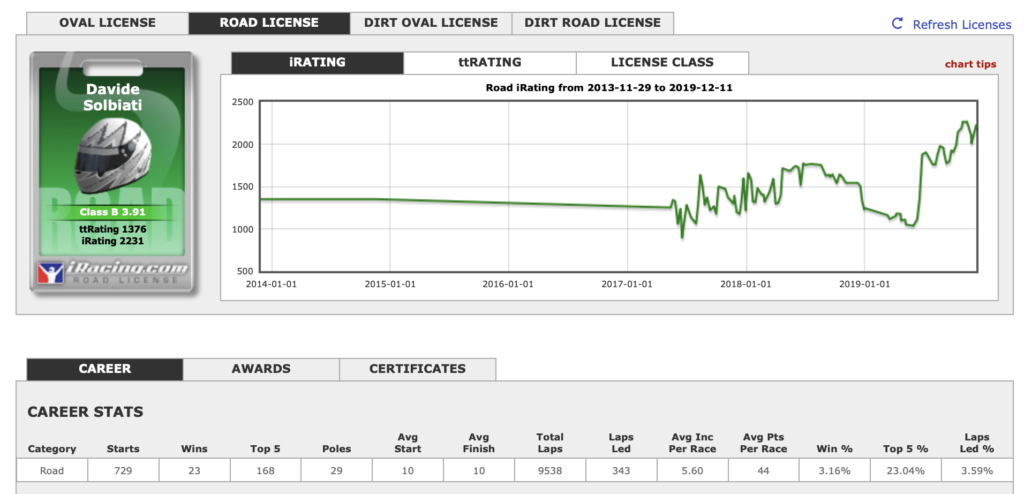This screenshot has height=494, width=1024.
Task: Click the 2018-01-01 axis label
Action: [746, 284]
